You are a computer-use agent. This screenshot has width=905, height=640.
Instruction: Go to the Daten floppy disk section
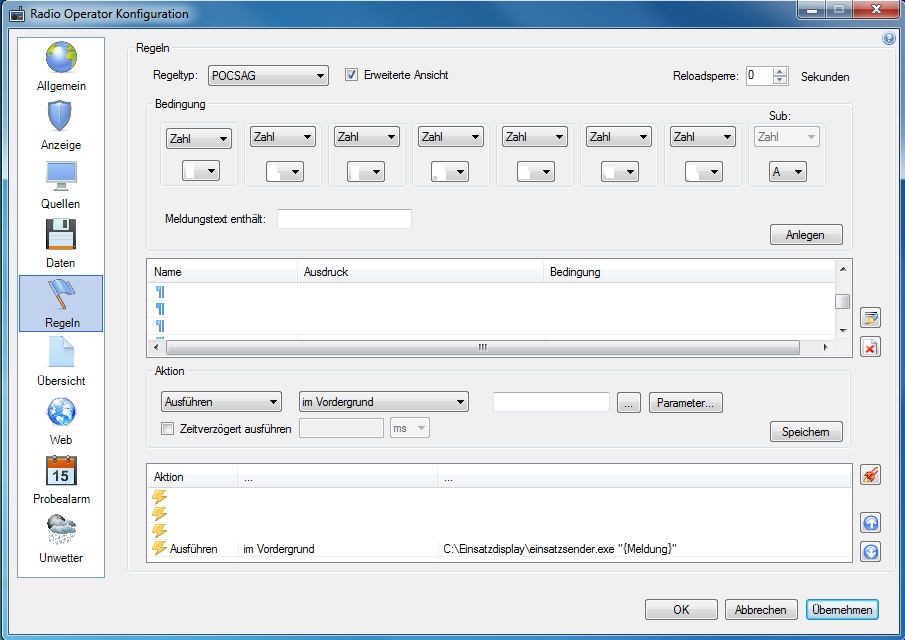61,243
